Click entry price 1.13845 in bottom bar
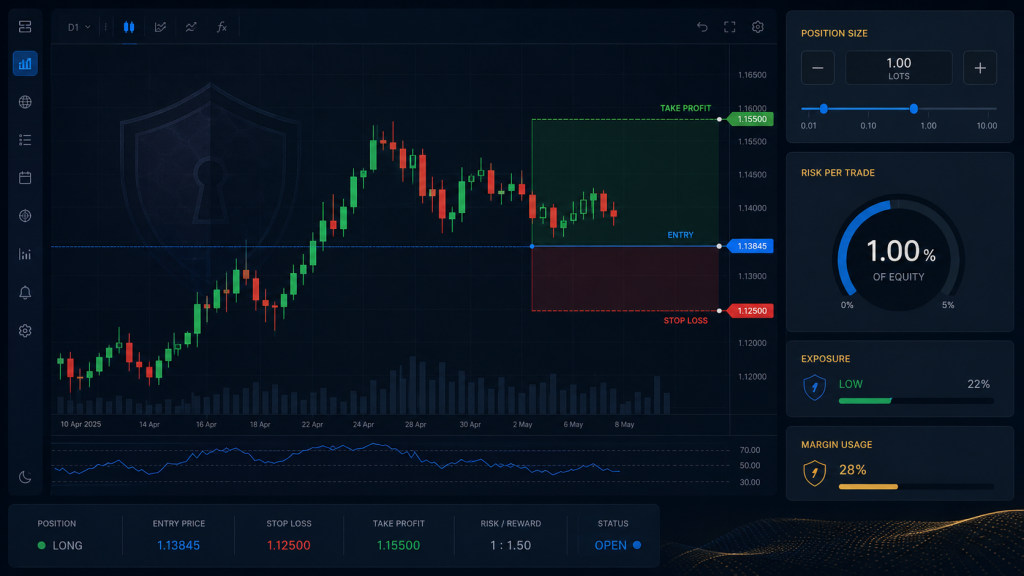The width and height of the screenshot is (1024, 576). 178,545
